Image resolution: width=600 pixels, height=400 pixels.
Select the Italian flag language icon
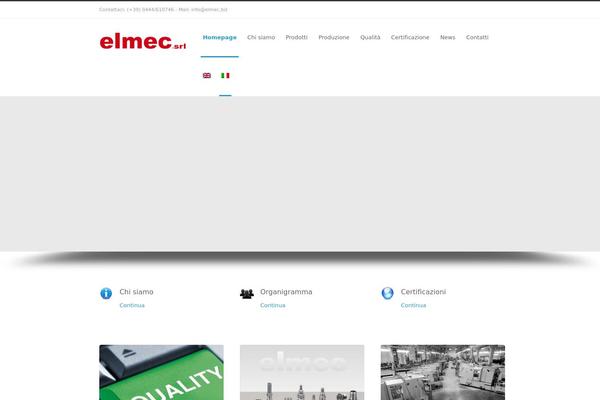coord(225,75)
